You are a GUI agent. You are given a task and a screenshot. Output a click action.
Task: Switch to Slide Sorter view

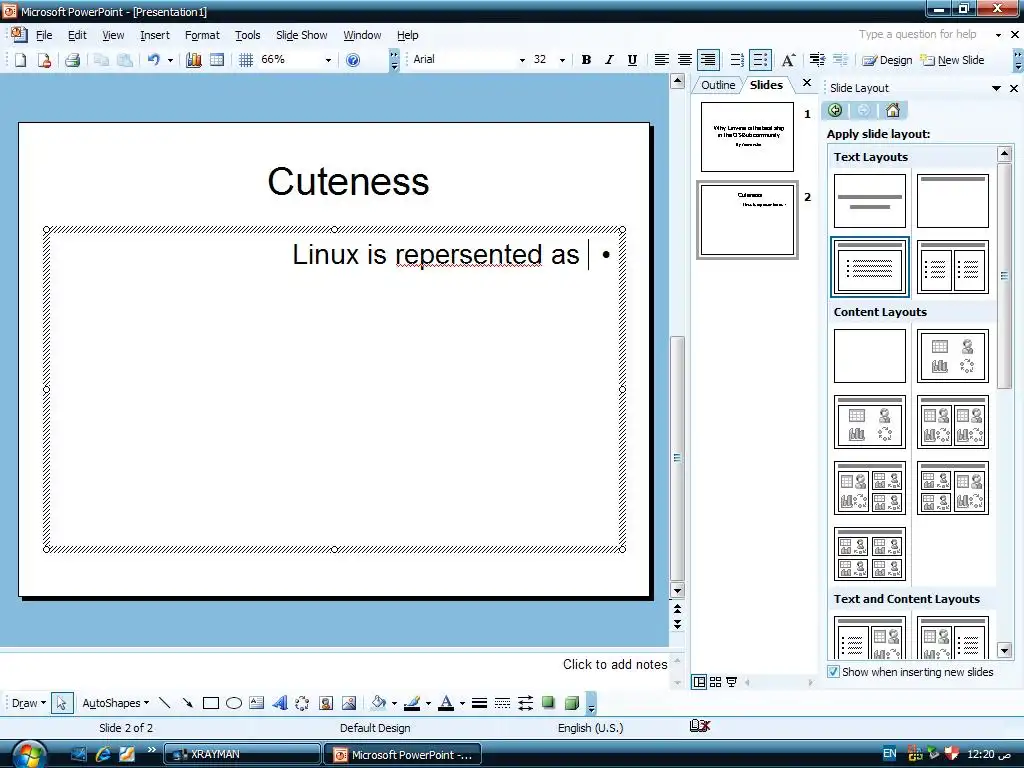[x=716, y=682]
